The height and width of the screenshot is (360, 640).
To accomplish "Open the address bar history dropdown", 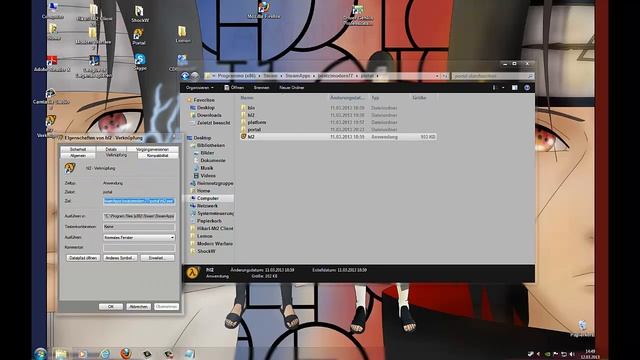I will click(437, 76).
